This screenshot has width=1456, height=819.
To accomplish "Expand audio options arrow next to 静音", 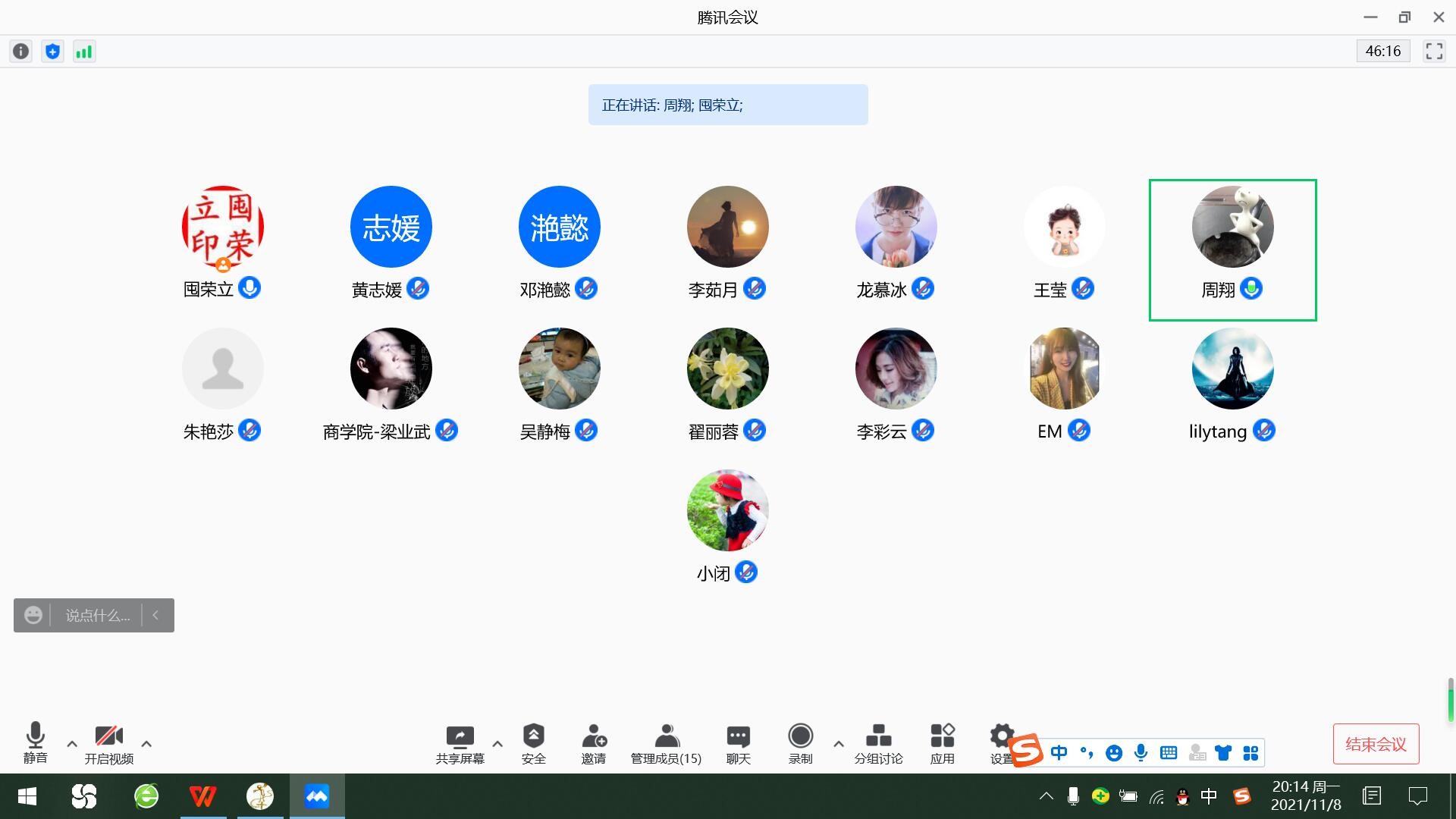I will click(x=72, y=744).
